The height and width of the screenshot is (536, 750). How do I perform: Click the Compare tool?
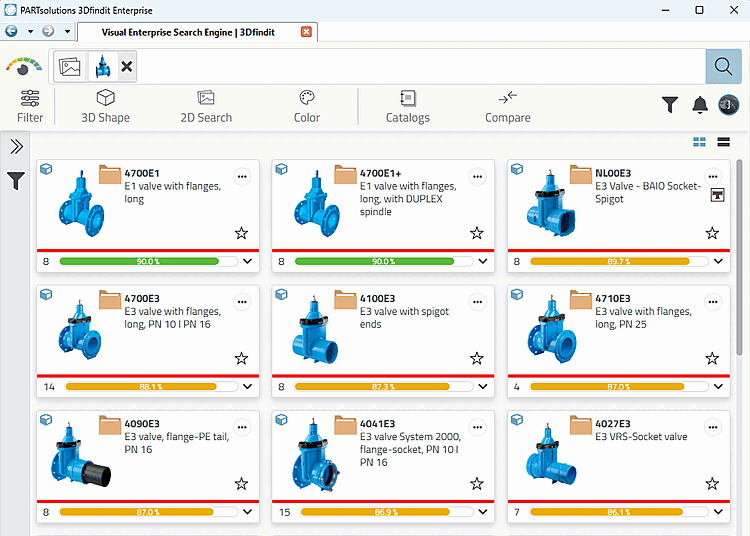[x=507, y=106]
